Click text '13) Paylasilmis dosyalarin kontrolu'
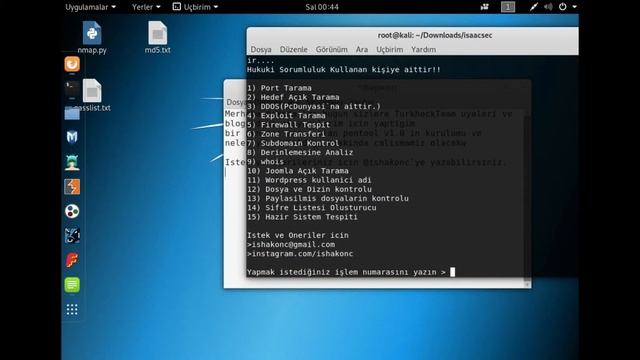 tap(328, 198)
